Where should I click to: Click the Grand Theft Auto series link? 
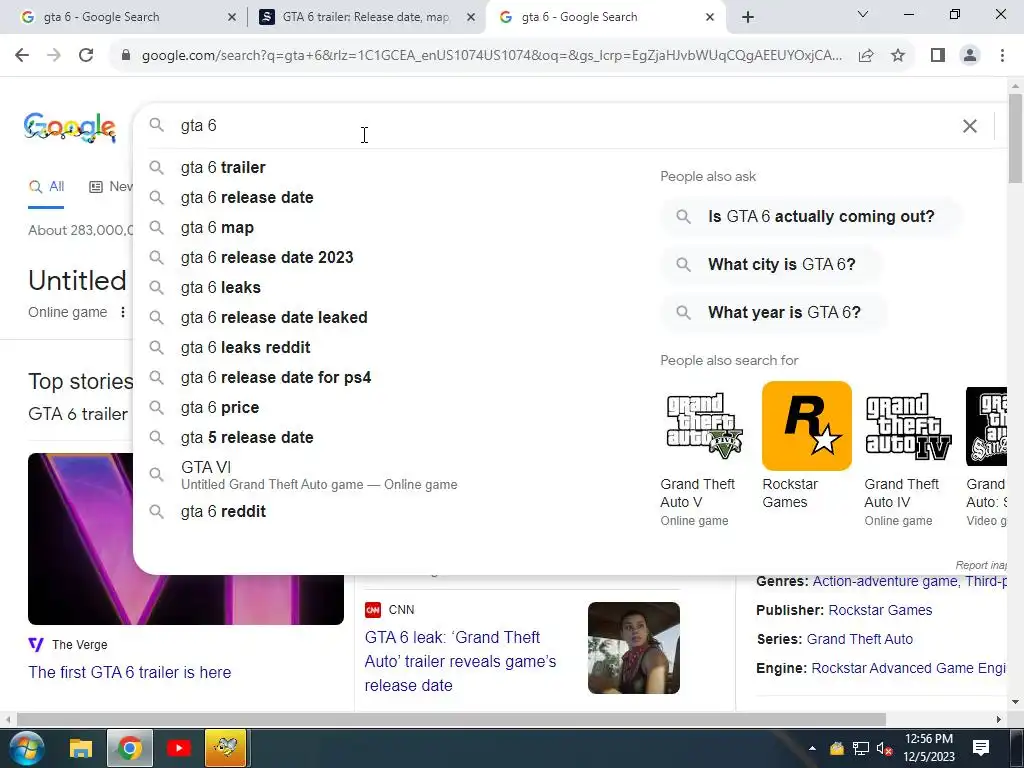click(859, 639)
